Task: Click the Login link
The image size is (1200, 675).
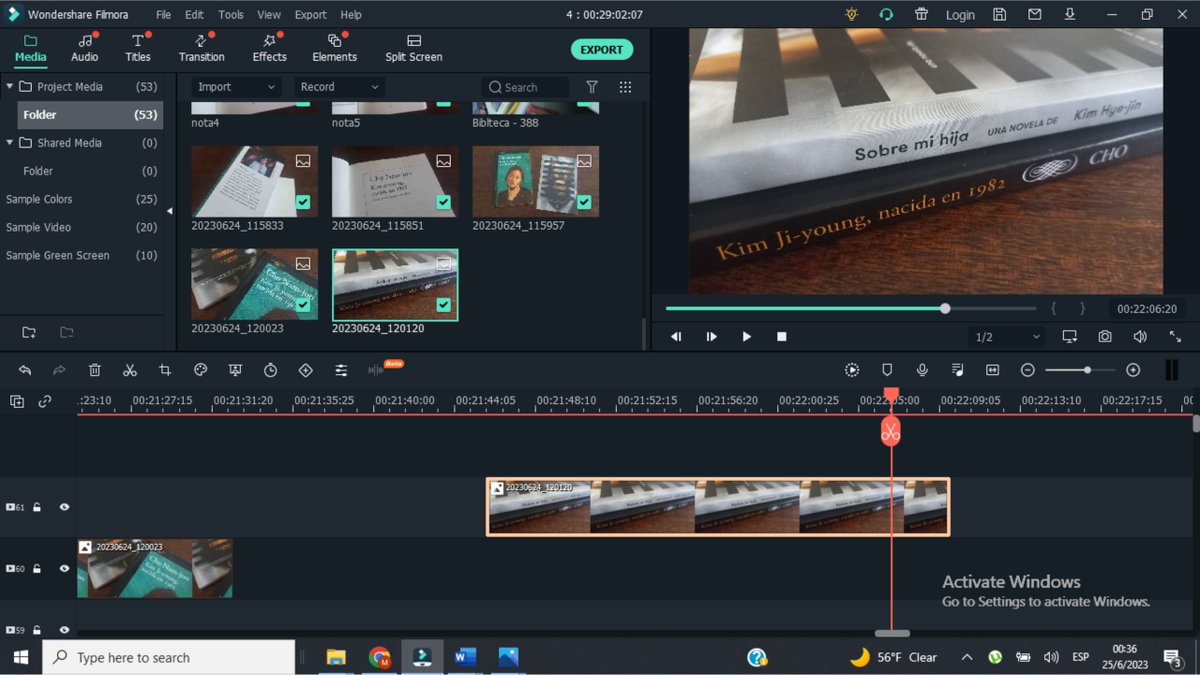Action: pyautogui.click(x=960, y=15)
